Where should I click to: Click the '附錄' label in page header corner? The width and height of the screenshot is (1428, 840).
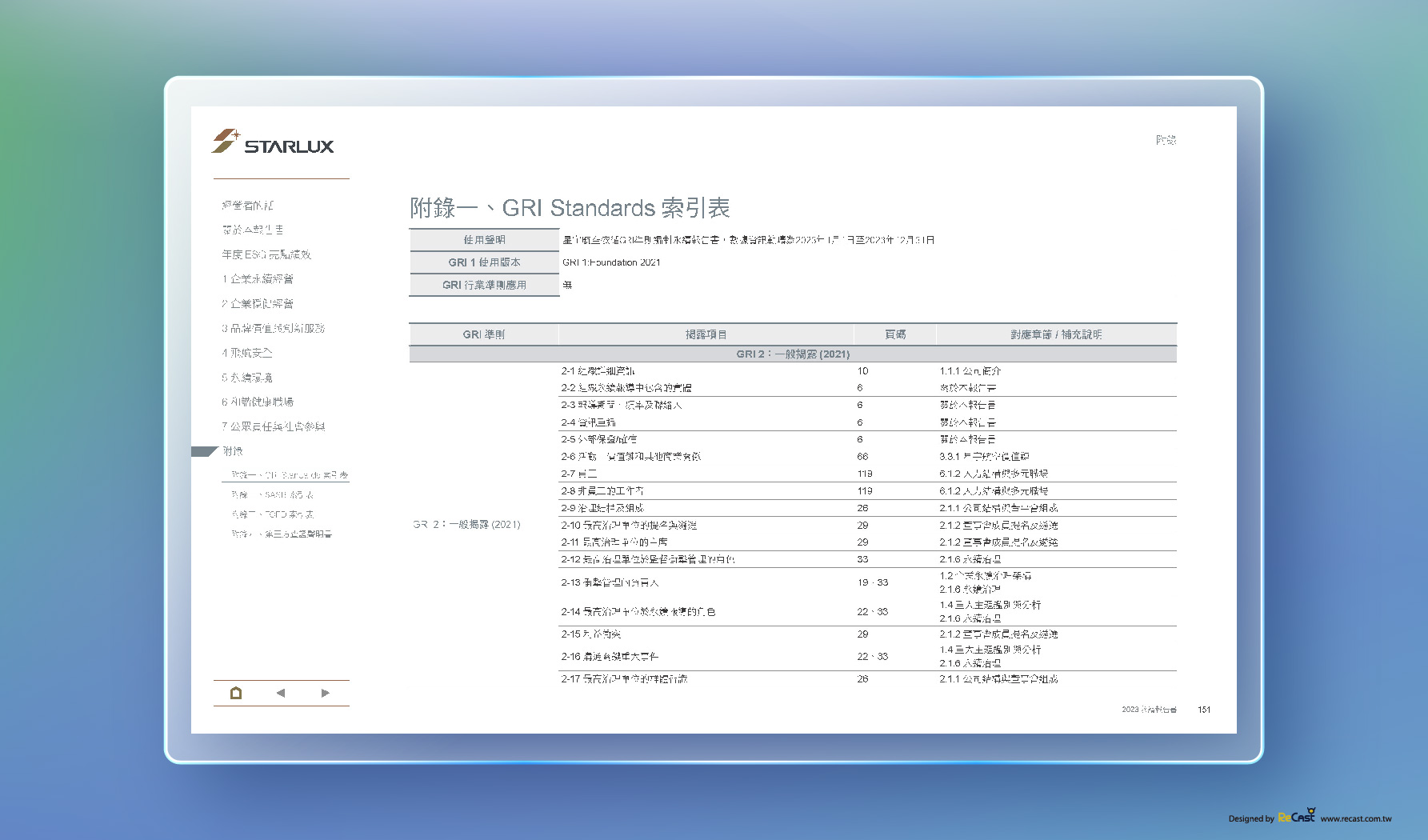coord(1166,140)
